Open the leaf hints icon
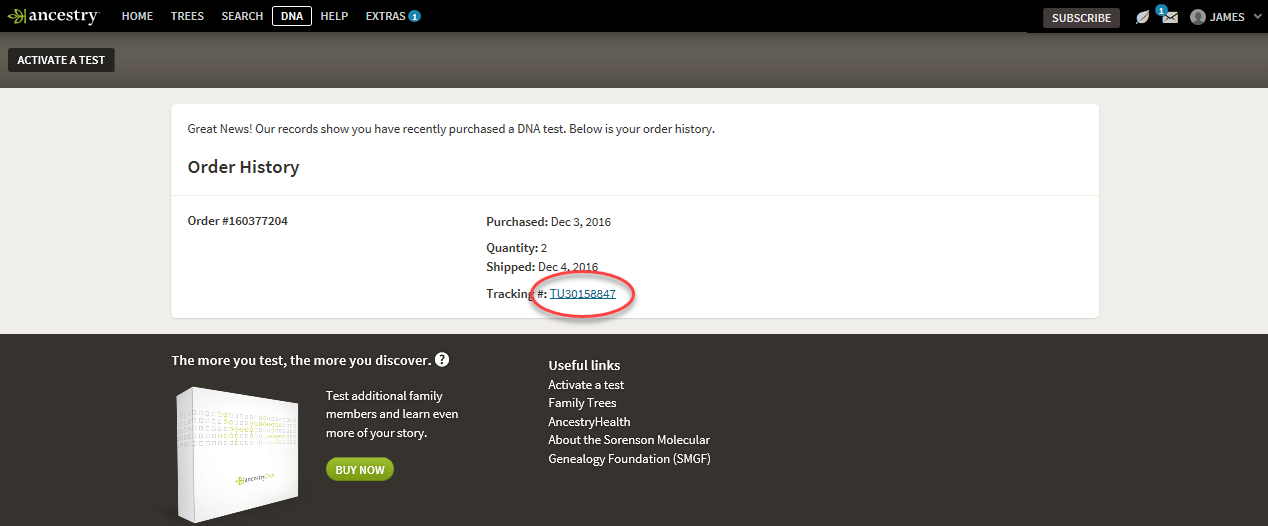 [x=1143, y=17]
